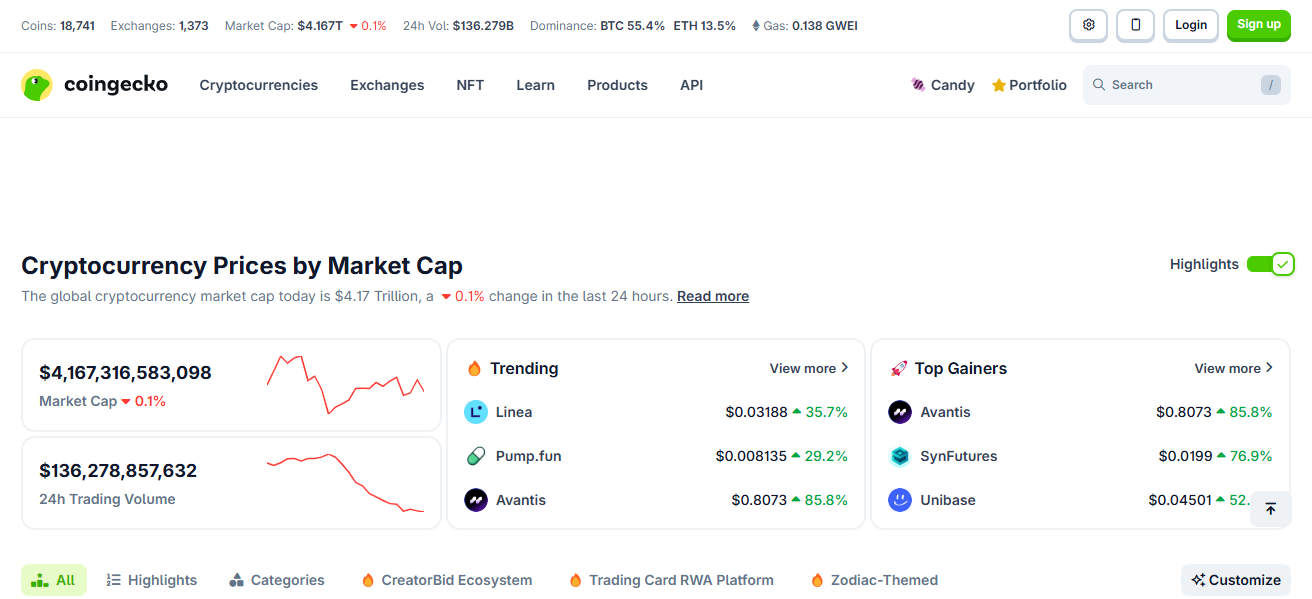Screen dimensions: 1312x599
Task: Click Avantis icon in Top Gainers
Action: (x=900, y=412)
